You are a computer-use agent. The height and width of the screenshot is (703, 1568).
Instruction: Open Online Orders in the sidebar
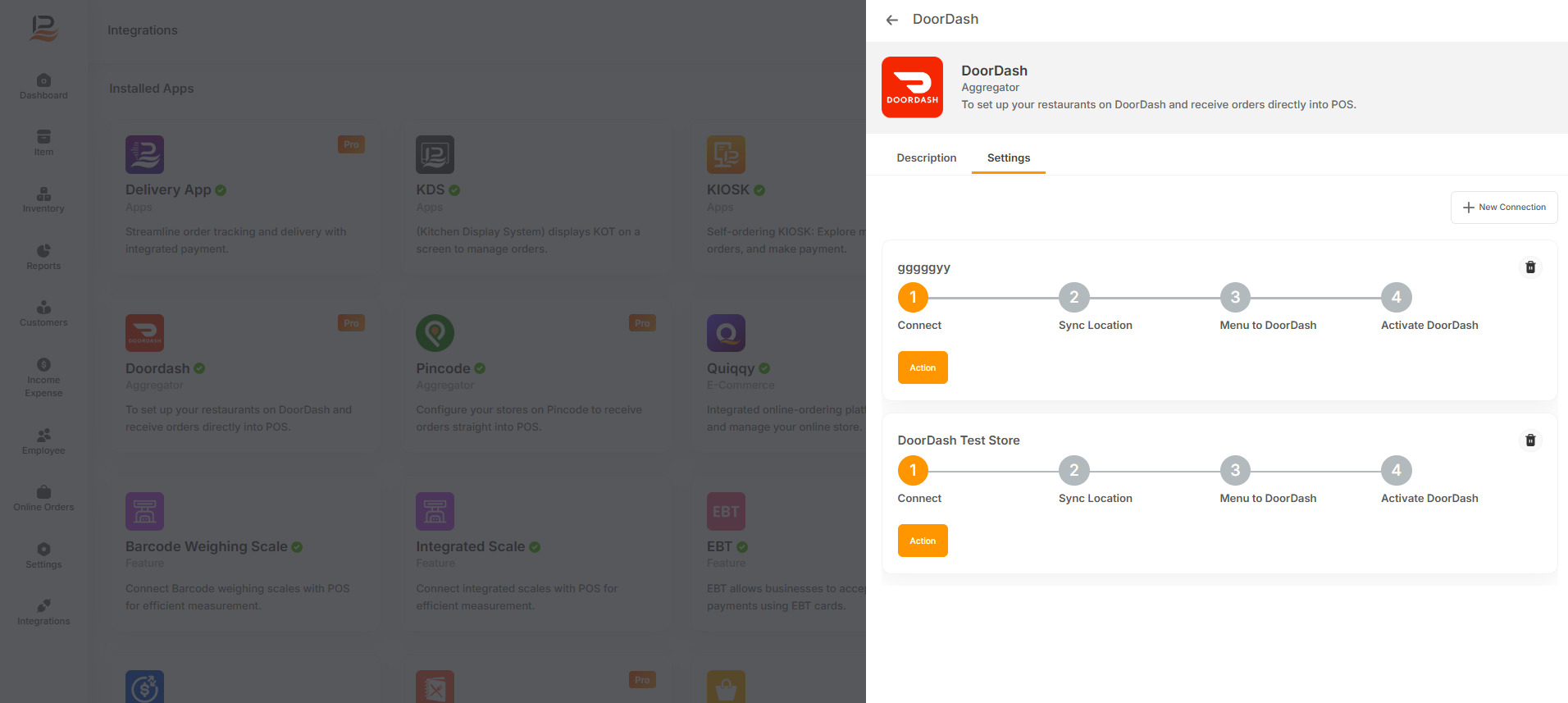(x=43, y=498)
